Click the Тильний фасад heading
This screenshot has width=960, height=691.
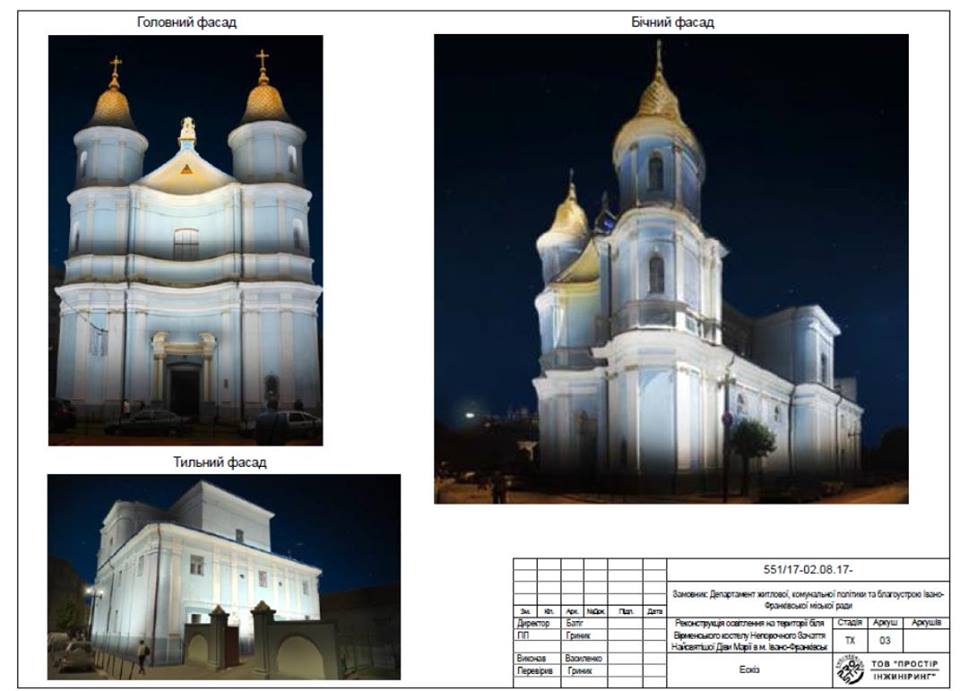[220, 462]
